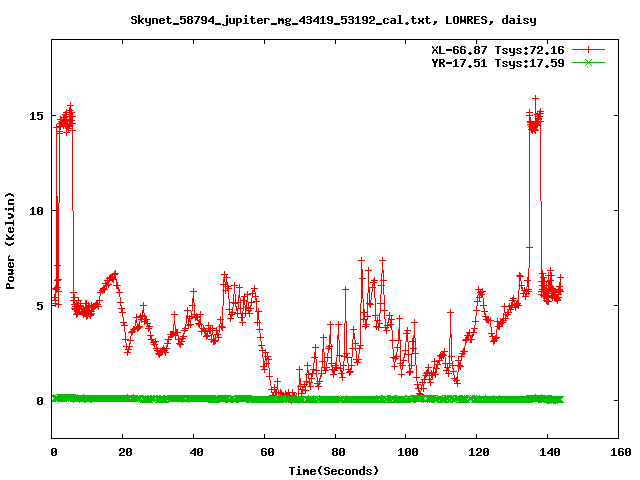Click the y-axis tick label 5
This screenshot has height=480, width=640.
coord(40,306)
